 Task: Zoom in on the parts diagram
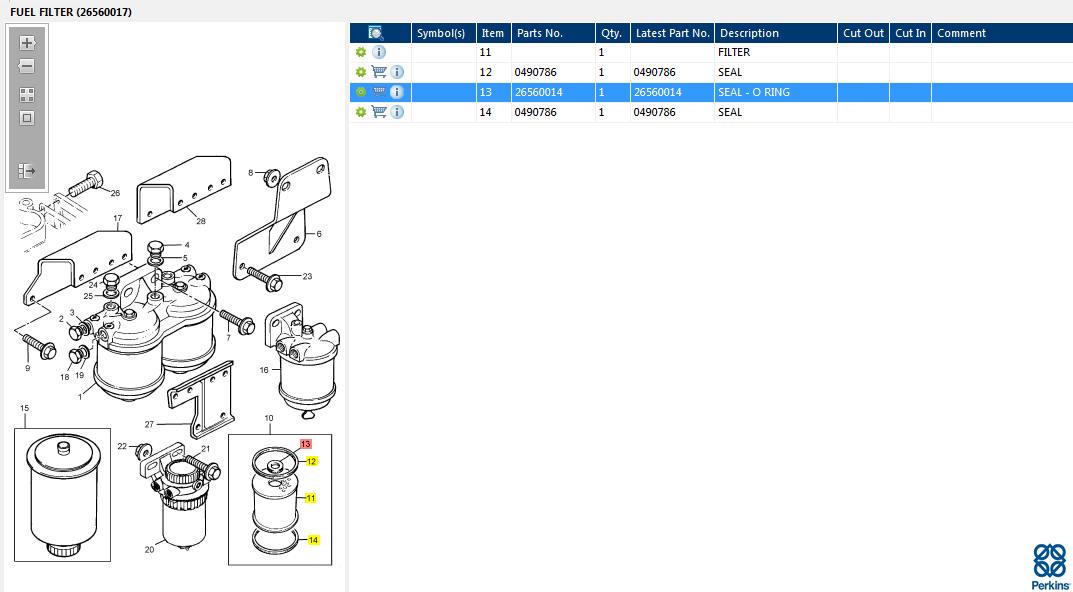click(27, 43)
